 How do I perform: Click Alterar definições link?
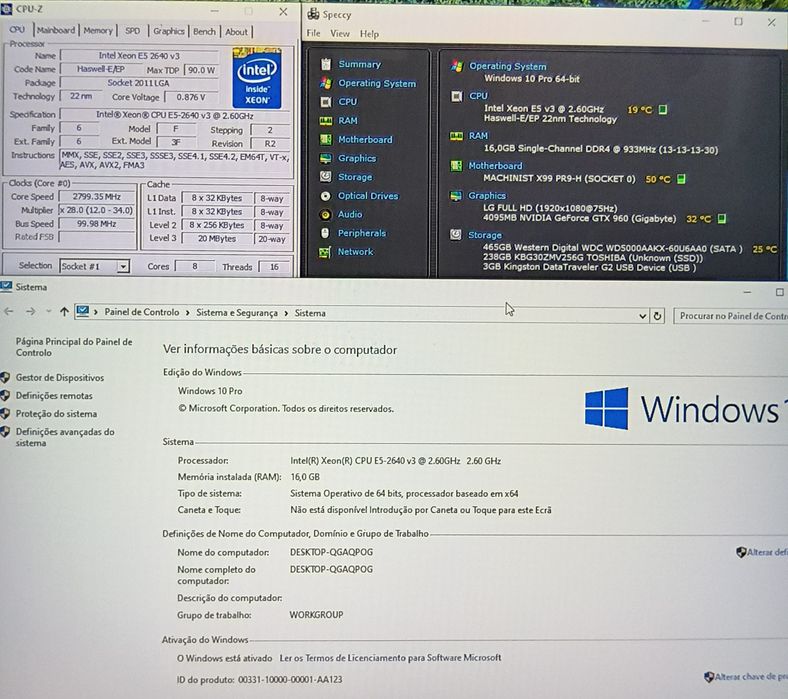tap(767, 552)
